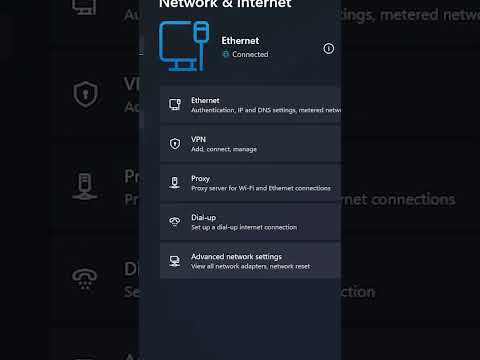This screenshot has width=480, height=360.
Task: Click the blurred background shield icon
Action: [85, 94]
